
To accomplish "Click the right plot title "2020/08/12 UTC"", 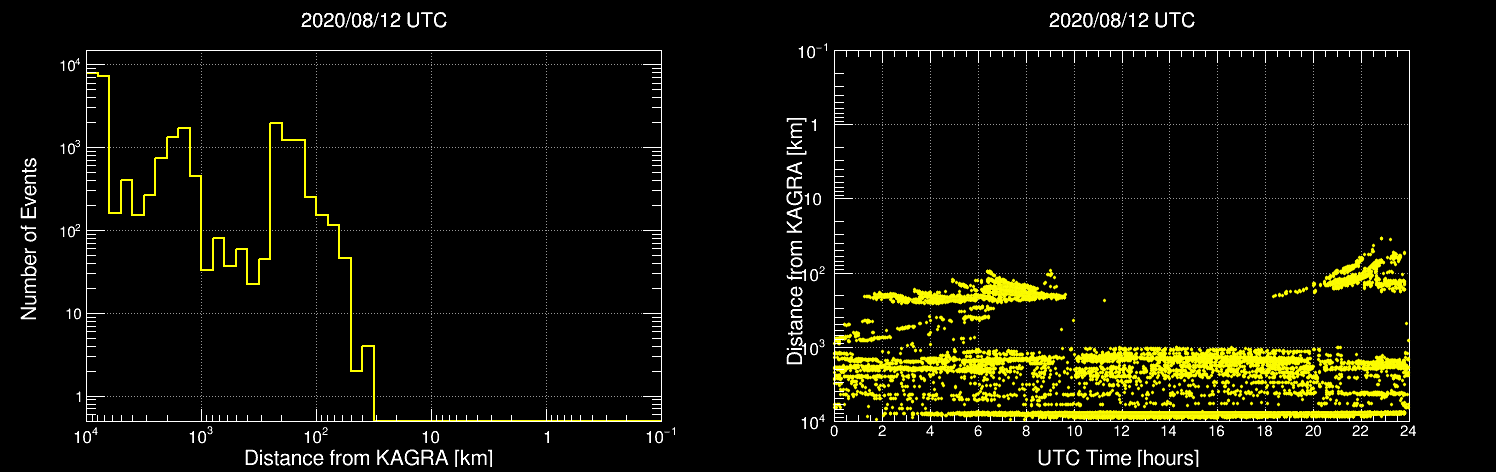I will click(1121, 20).
